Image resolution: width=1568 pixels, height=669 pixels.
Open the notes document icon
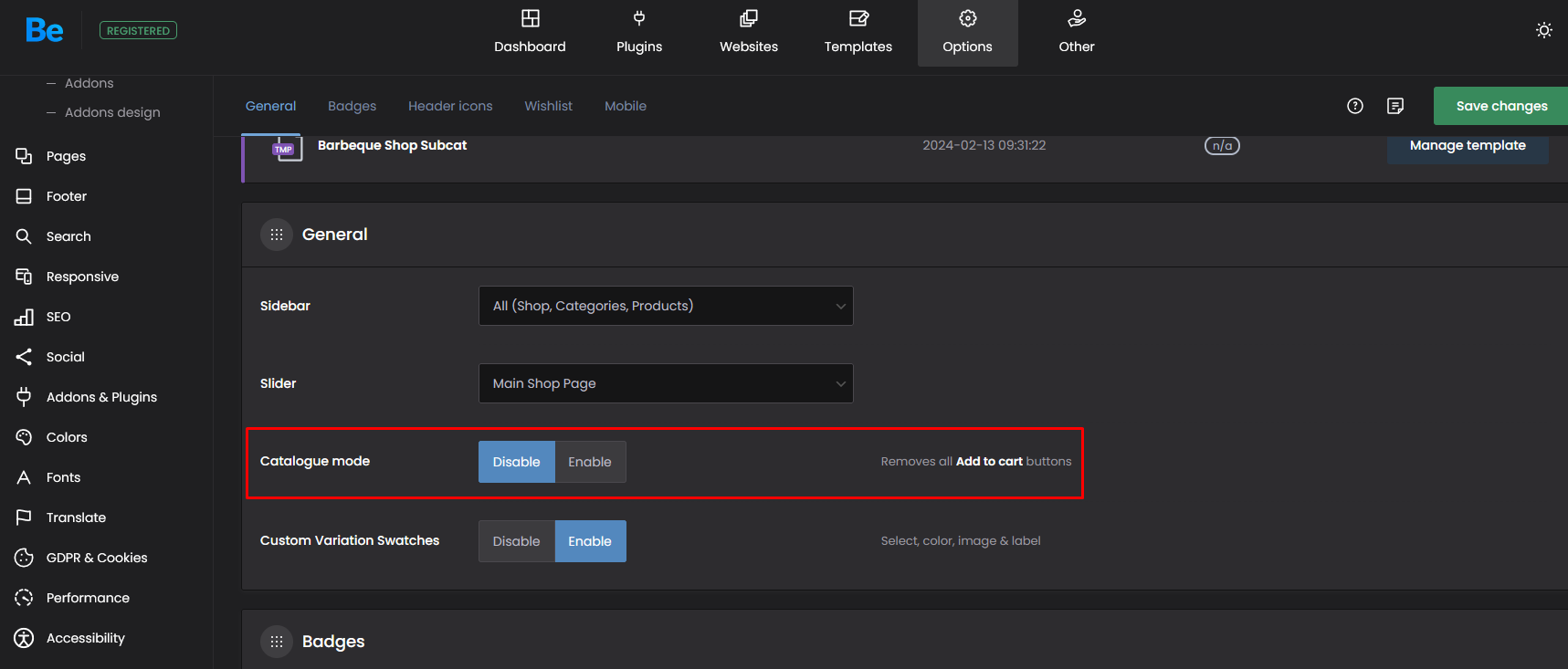tap(1395, 106)
